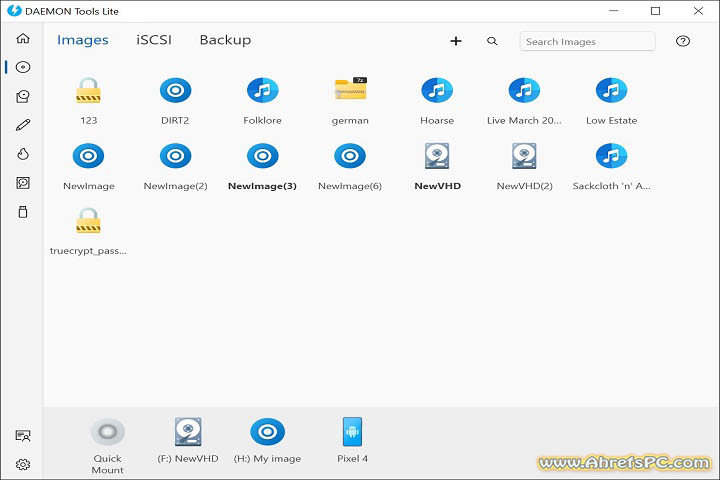This screenshot has height=480, width=720.
Task: Open the (F:) NewVHD mounted drive
Action: (188, 432)
